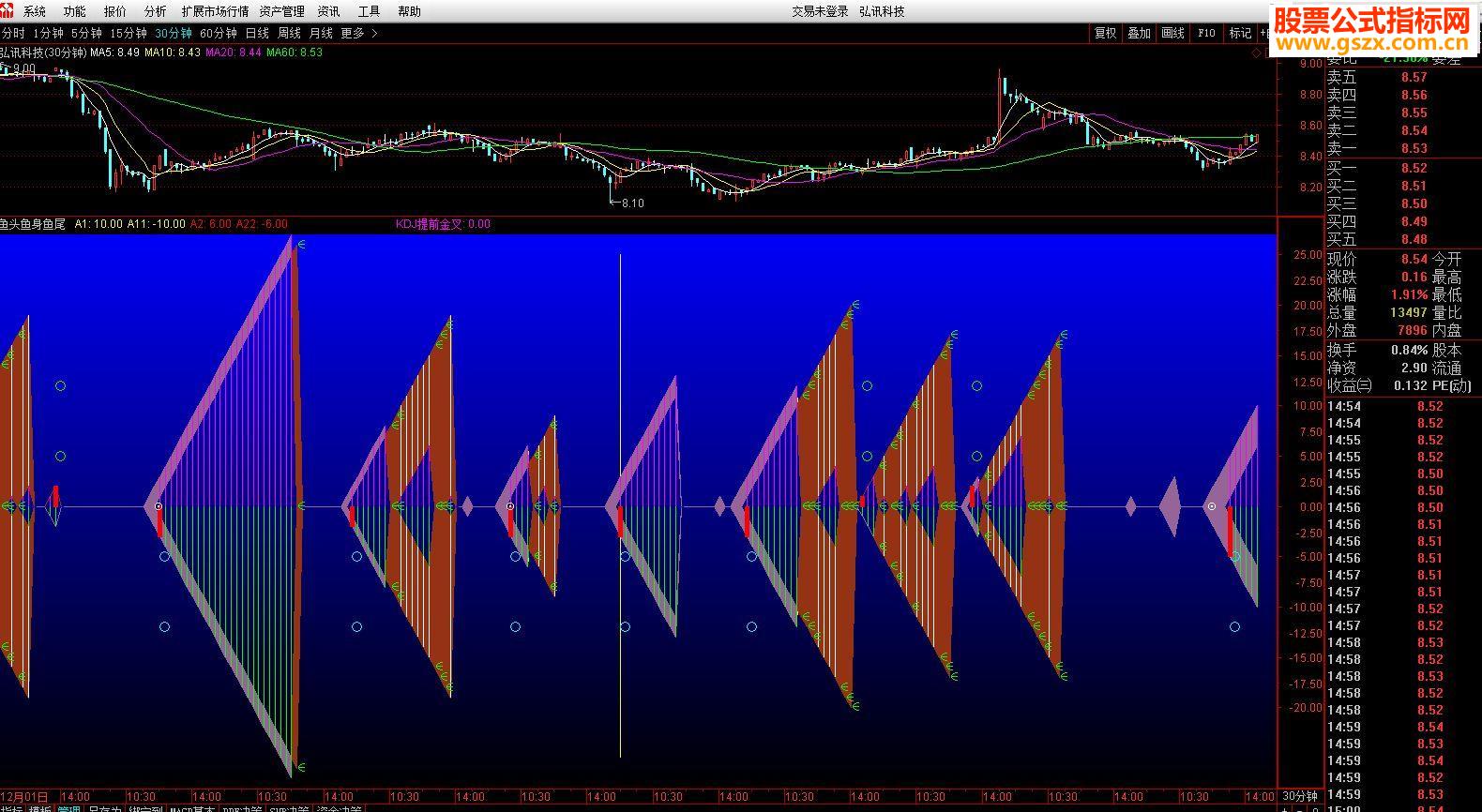This screenshot has height=812, width=1482.
Task: Open the 系统 menu
Action: 35,11
